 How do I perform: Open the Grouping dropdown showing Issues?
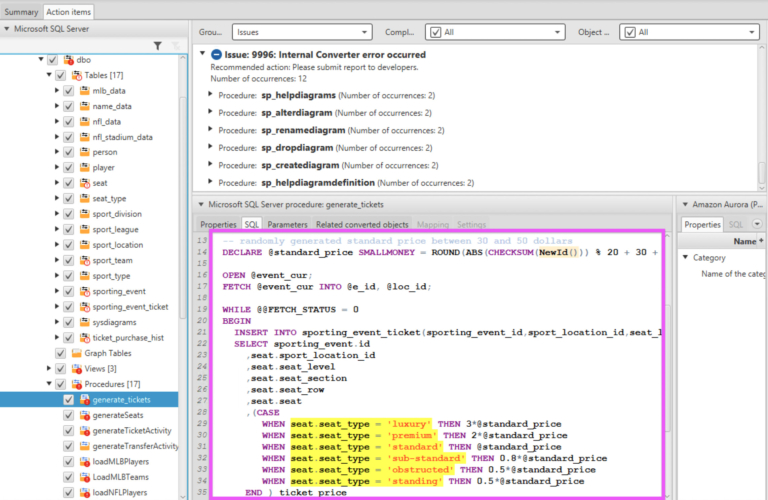pos(300,32)
